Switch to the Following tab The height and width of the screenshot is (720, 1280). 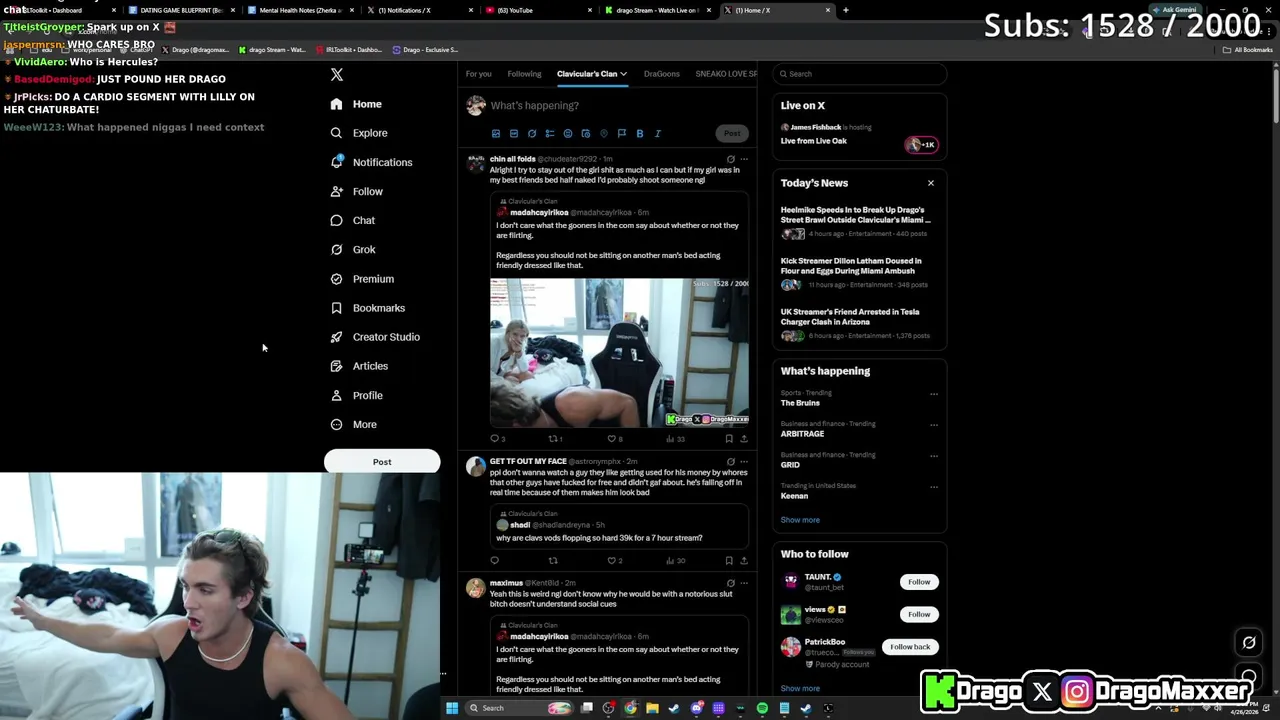click(524, 74)
